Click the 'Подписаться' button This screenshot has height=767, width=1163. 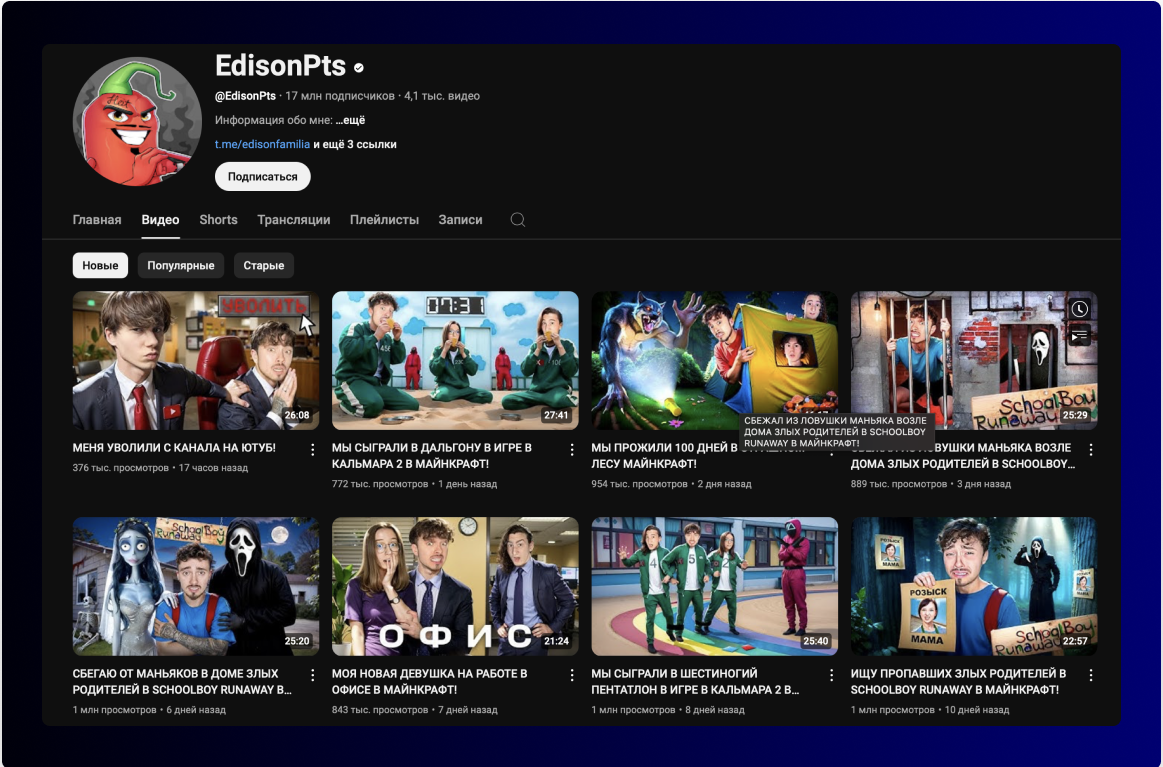[262, 176]
